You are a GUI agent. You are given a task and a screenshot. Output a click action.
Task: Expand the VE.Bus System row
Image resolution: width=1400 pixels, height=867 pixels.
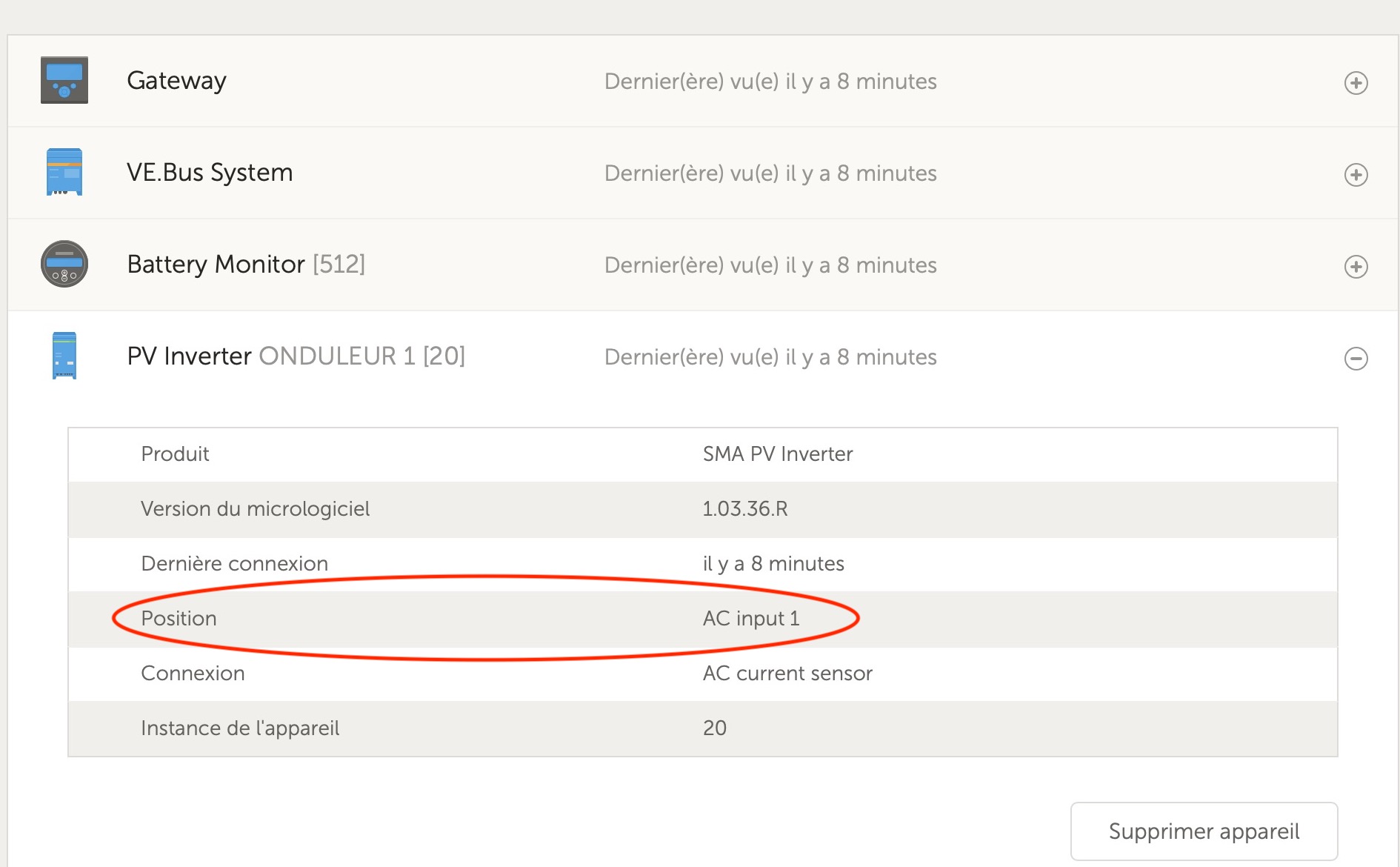[1356, 174]
